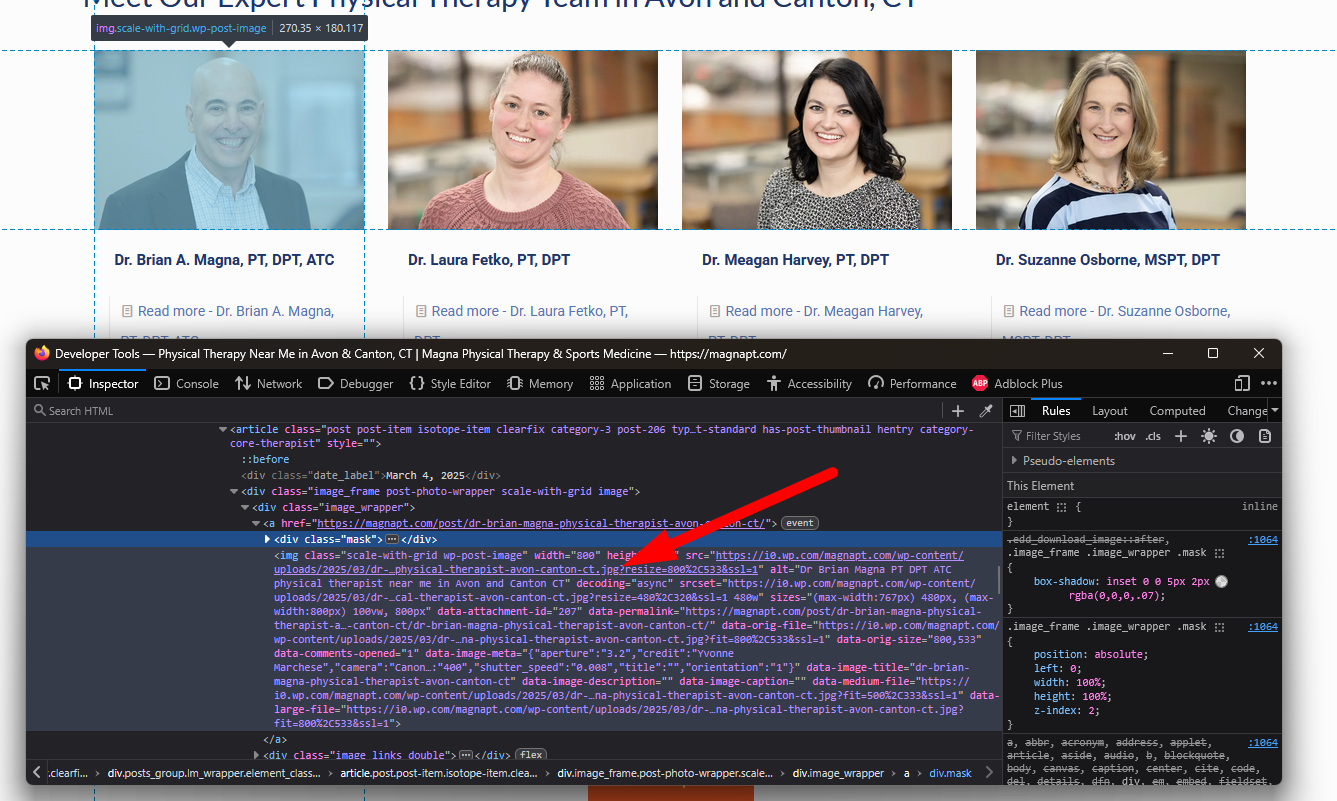1337x801 pixels.
Task: Activate the element picker tool
Action: 42,384
